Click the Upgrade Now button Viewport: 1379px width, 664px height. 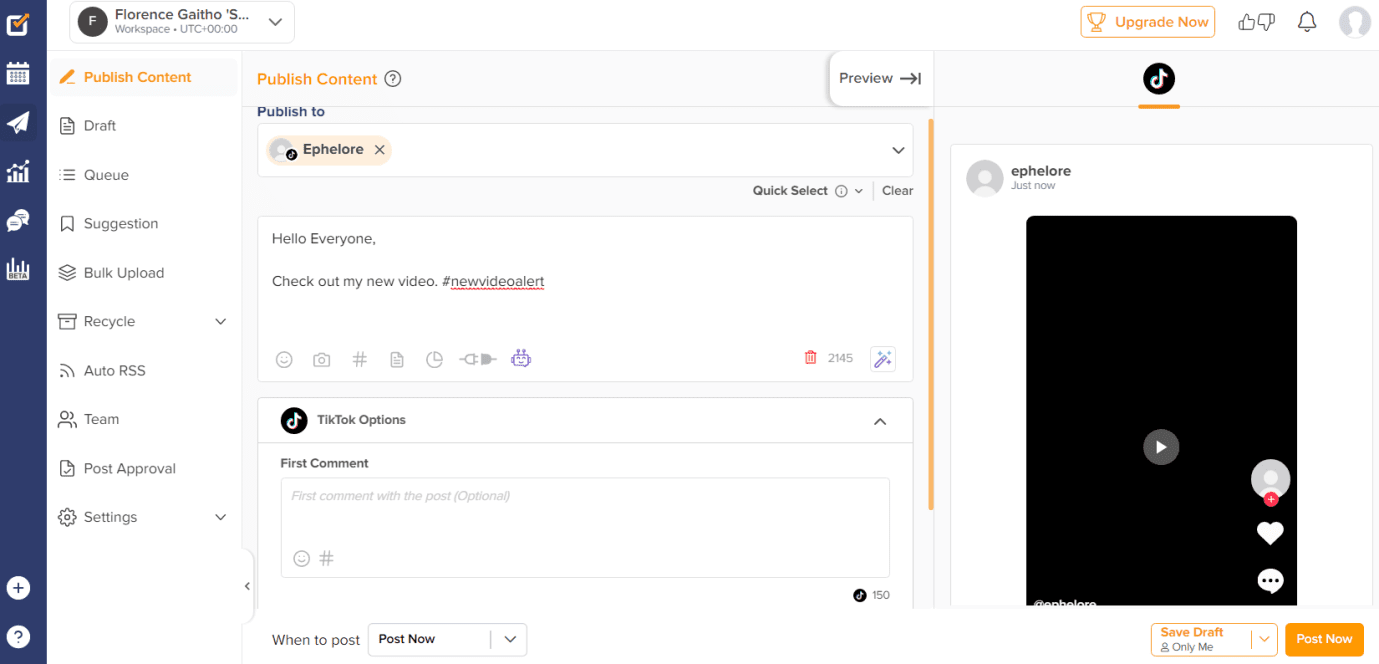(1147, 21)
